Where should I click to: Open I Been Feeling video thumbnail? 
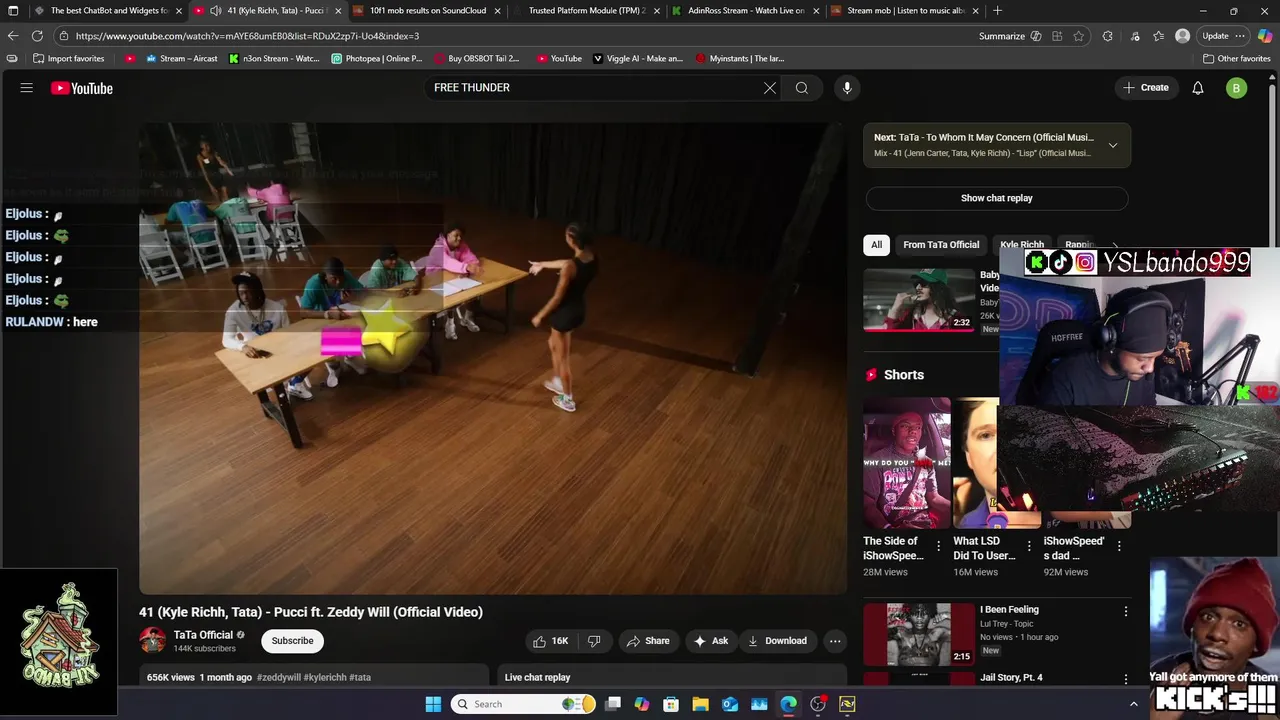click(919, 633)
